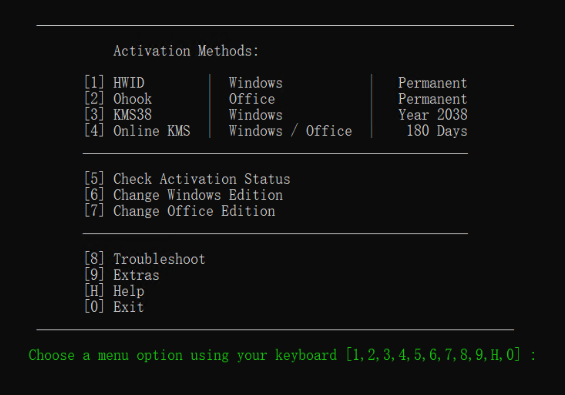Click the Activation Methods heading
565x395 pixels.
(x=186, y=51)
